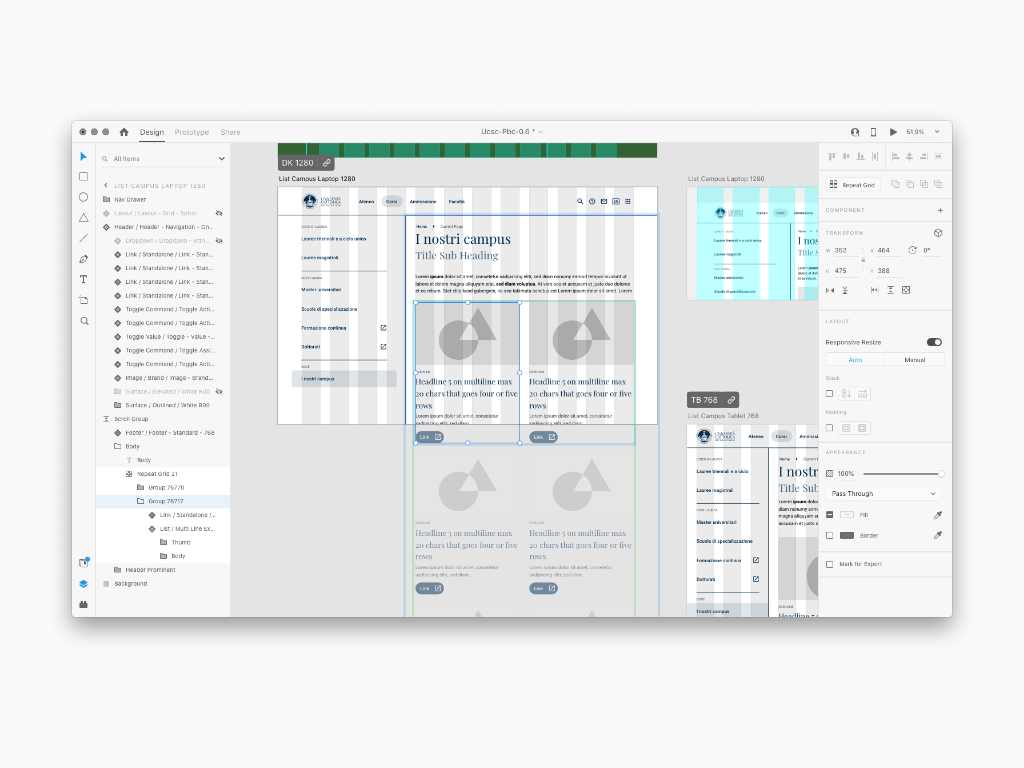
Task: Show hidden Dropdown / Dropdown layer
Action: click(219, 241)
